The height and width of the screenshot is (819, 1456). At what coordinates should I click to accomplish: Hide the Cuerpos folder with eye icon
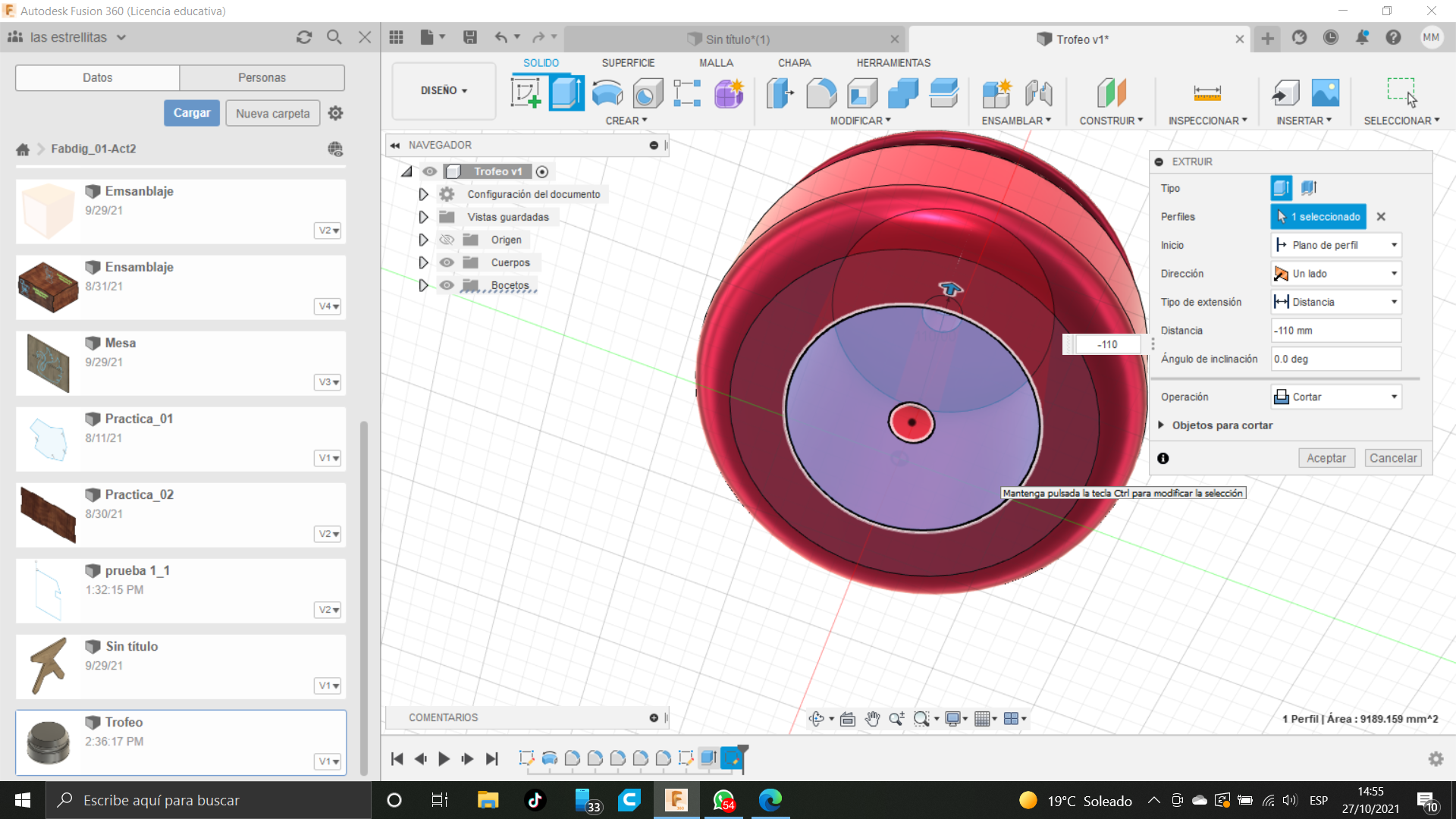click(447, 262)
